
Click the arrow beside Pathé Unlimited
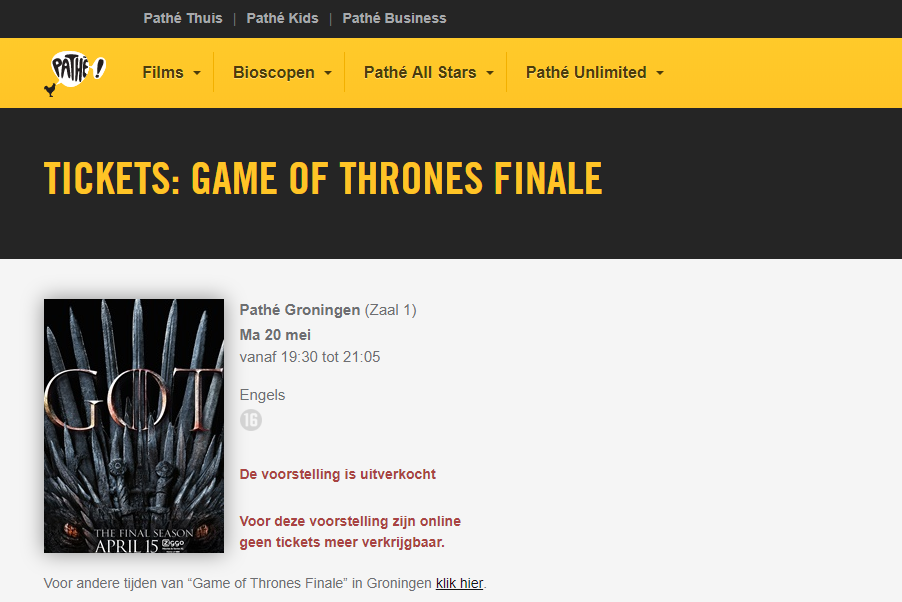660,73
